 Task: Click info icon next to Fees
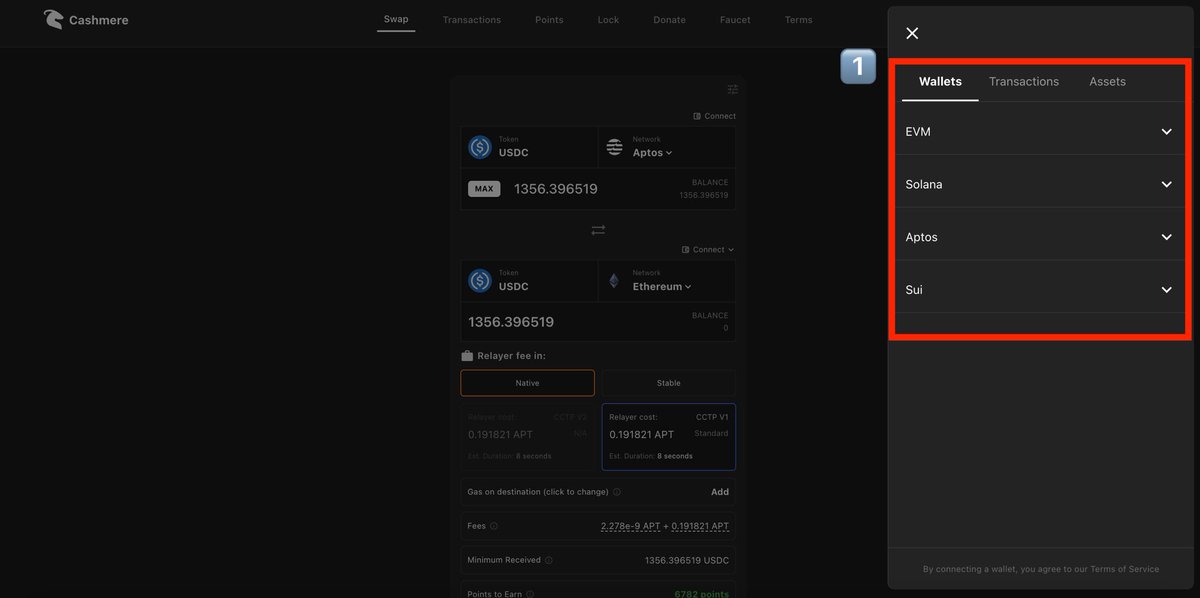click(x=495, y=526)
